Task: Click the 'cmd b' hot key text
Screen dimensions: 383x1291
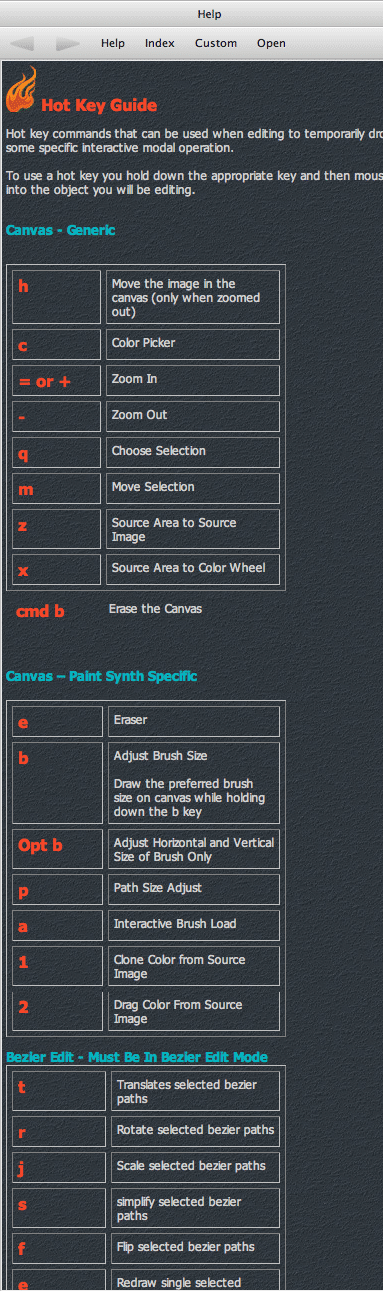Action: coord(40,610)
